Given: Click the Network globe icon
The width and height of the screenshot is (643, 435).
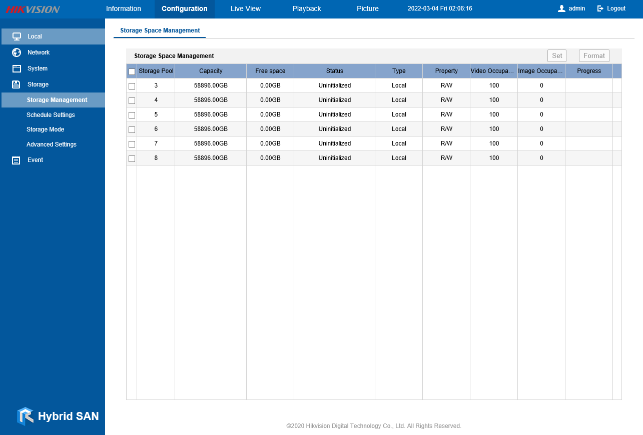Looking at the screenshot, I should pos(16,52).
